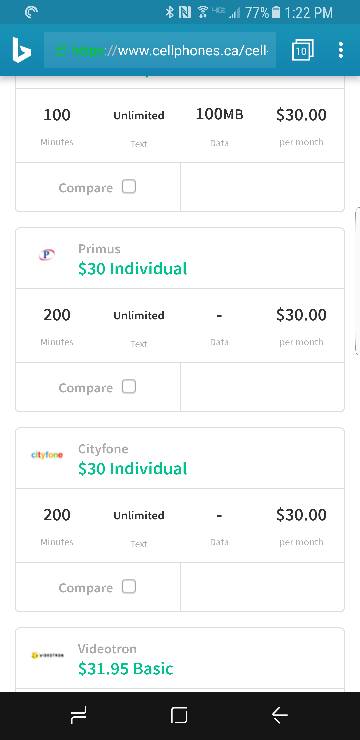This screenshot has height=740, width=360.
Task: Tap the Videotron carrier logo
Action: [x=47, y=655]
